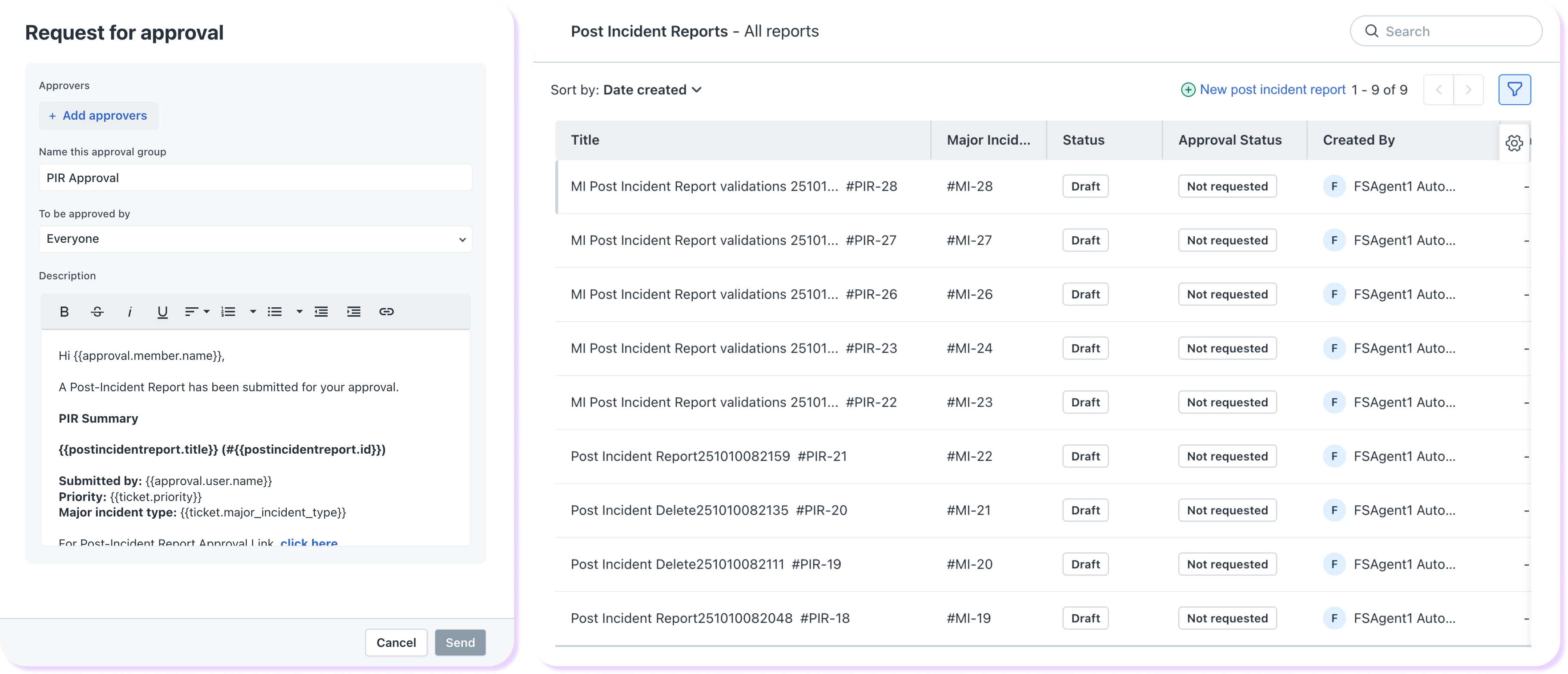This screenshot has width=1568, height=674.
Task: Open table column settings gear
Action: pos(1514,143)
